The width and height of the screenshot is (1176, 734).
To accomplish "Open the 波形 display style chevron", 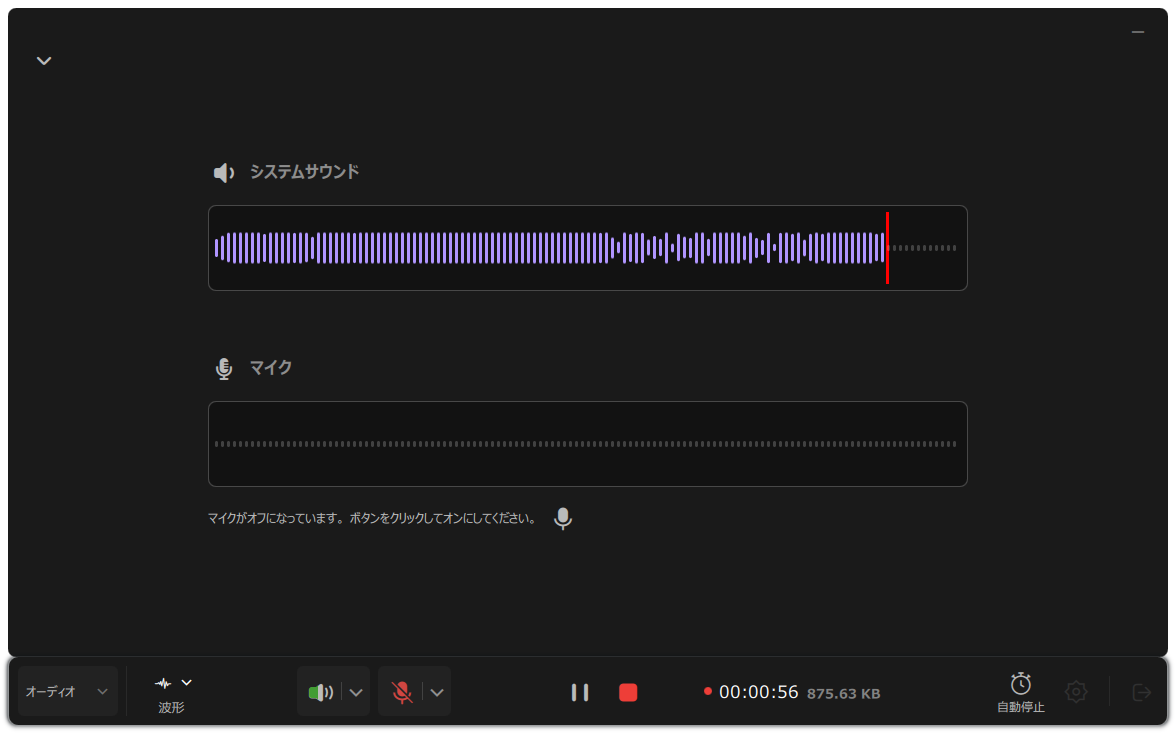I will 187,683.
